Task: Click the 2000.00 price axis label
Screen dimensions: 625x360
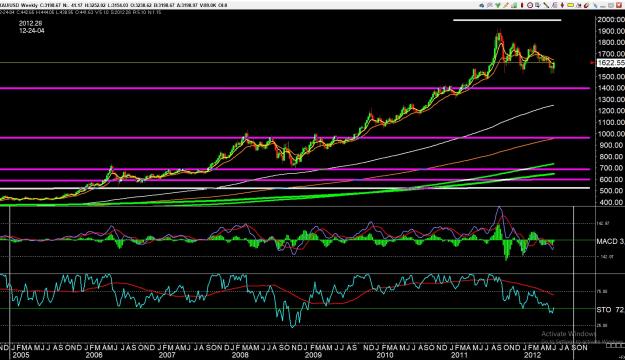Action: coord(611,20)
